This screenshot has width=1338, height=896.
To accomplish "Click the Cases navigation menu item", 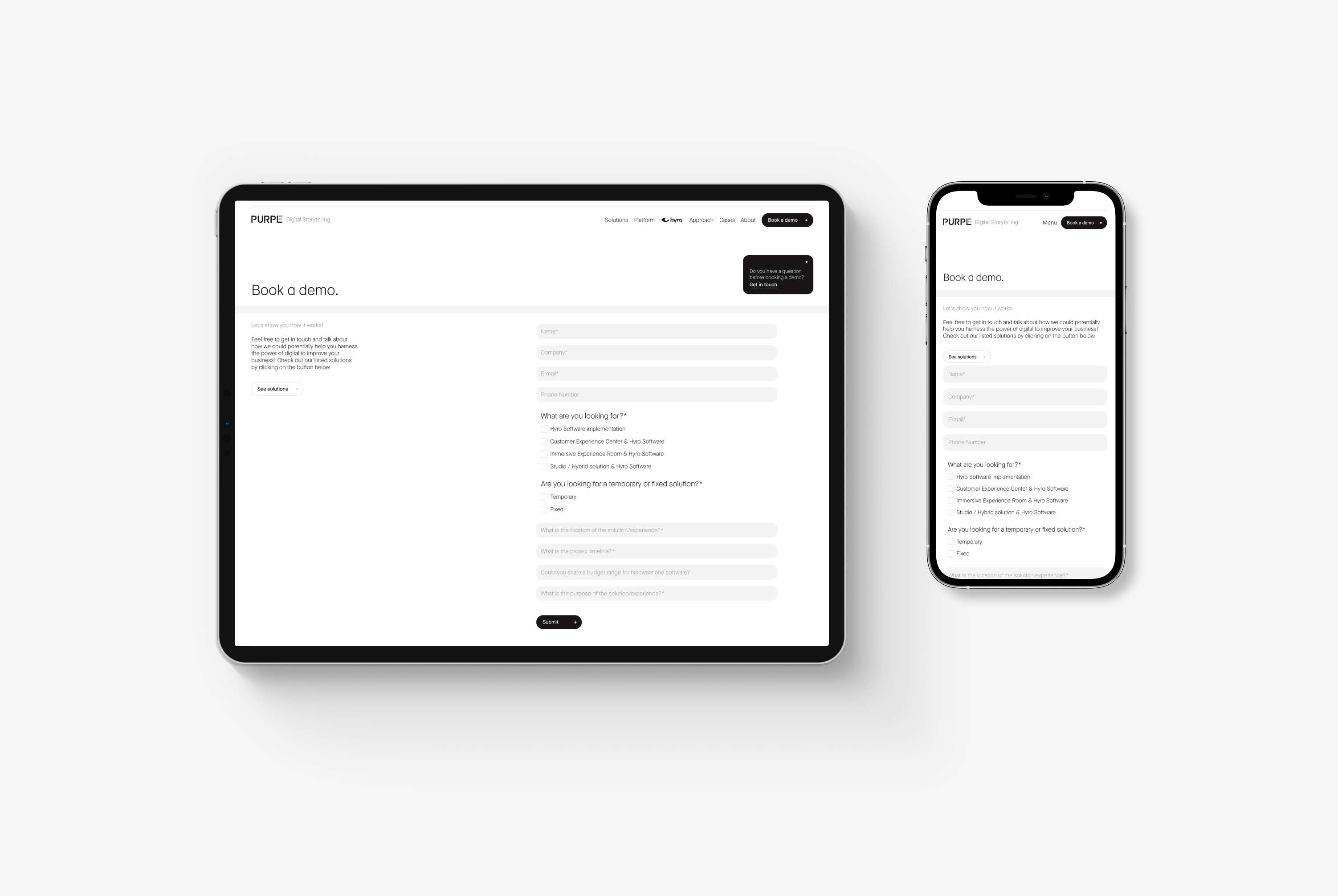I will [726, 220].
